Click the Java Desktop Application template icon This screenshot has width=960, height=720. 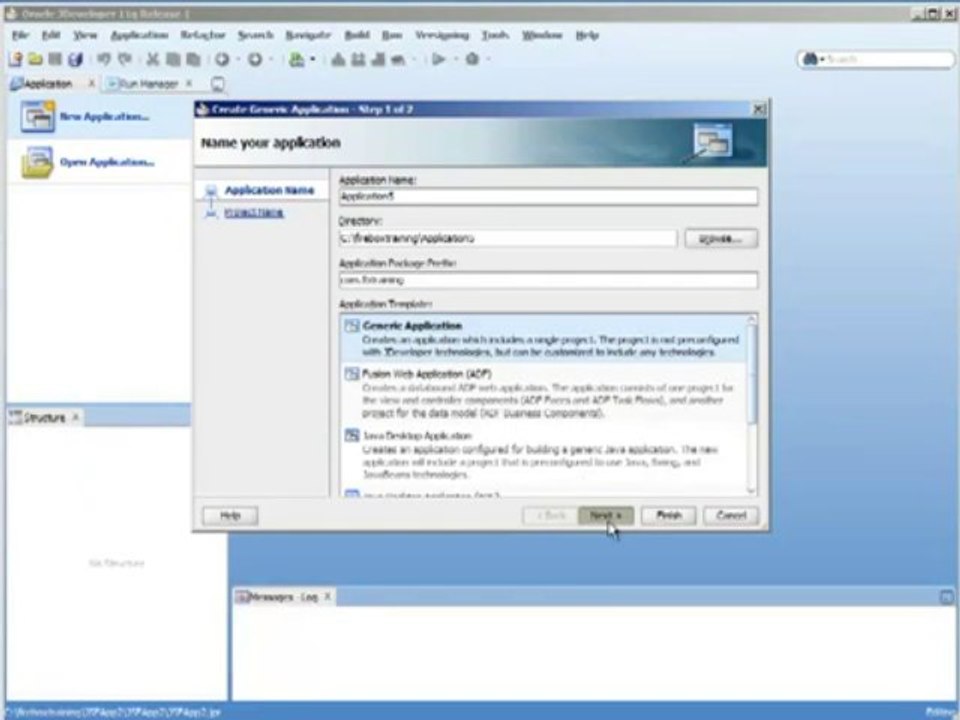coord(351,435)
